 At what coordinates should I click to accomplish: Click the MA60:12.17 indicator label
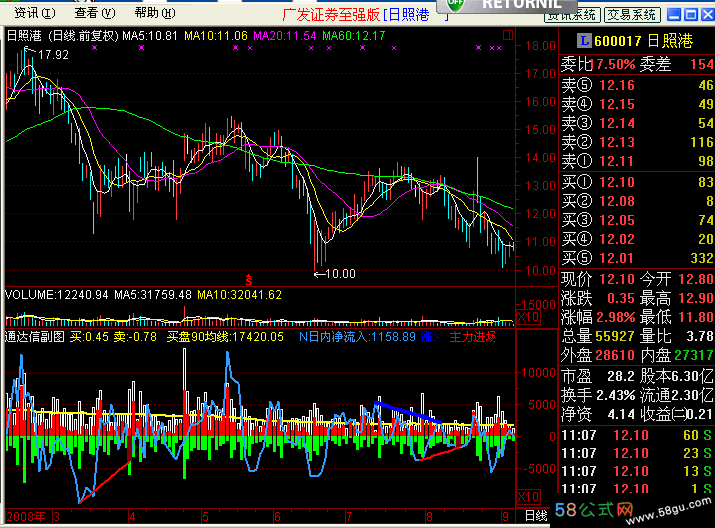click(354, 36)
